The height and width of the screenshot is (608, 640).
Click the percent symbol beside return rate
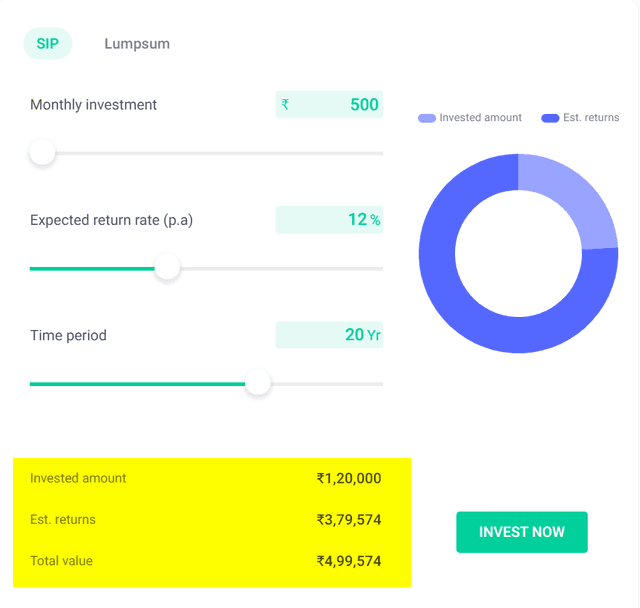[375, 220]
